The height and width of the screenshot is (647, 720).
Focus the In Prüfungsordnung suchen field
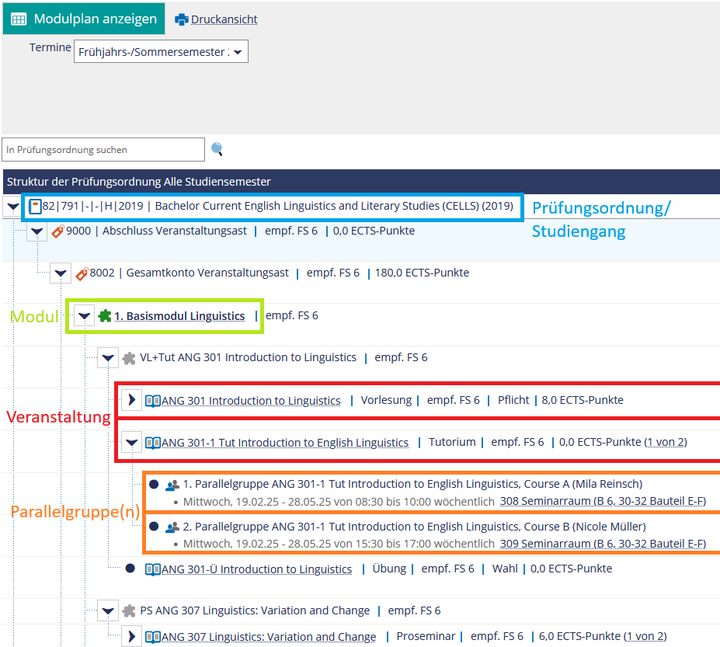(103, 150)
